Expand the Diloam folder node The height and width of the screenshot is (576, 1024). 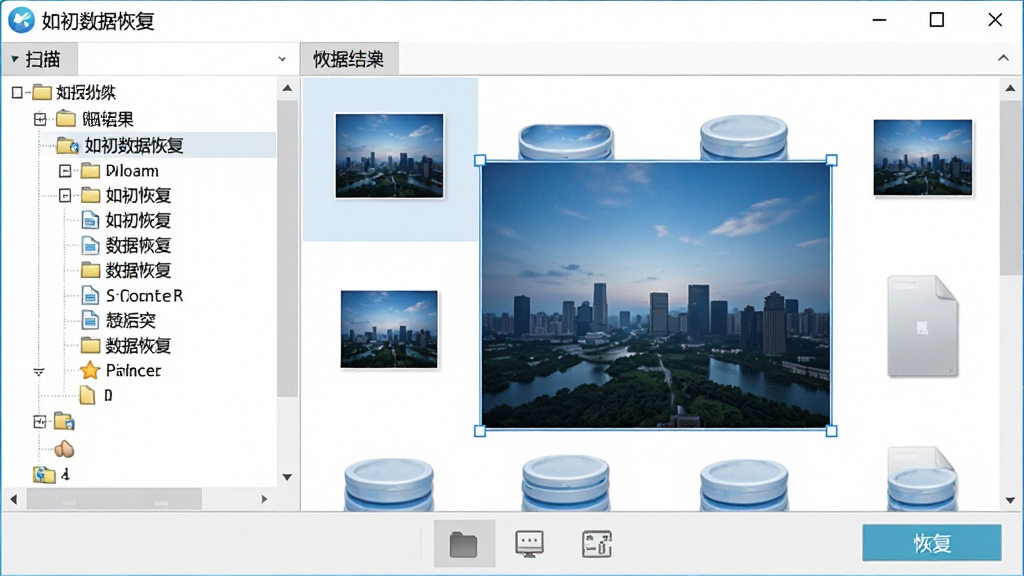coord(65,171)
